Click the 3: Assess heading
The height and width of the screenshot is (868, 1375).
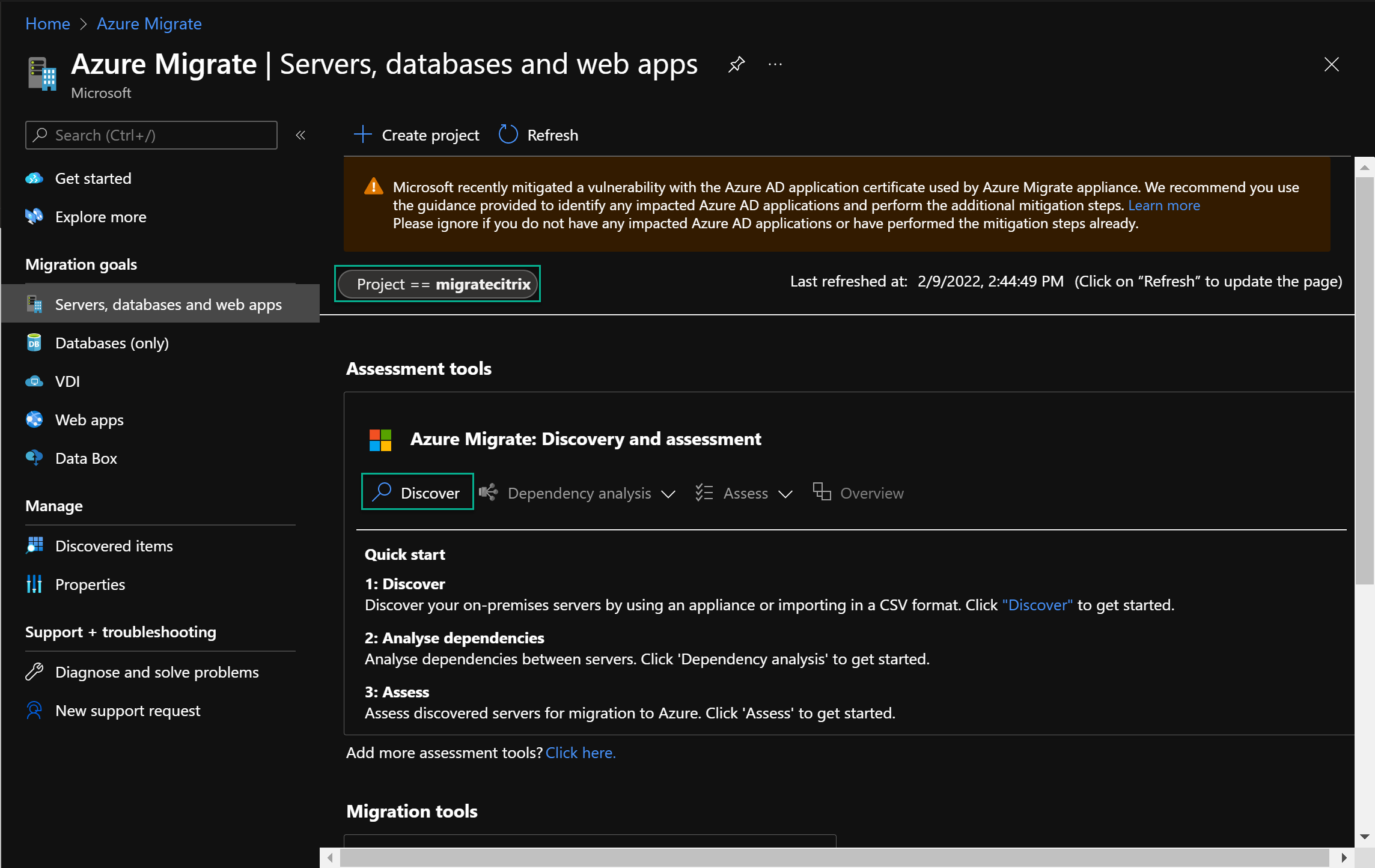[x=397, y=691]
